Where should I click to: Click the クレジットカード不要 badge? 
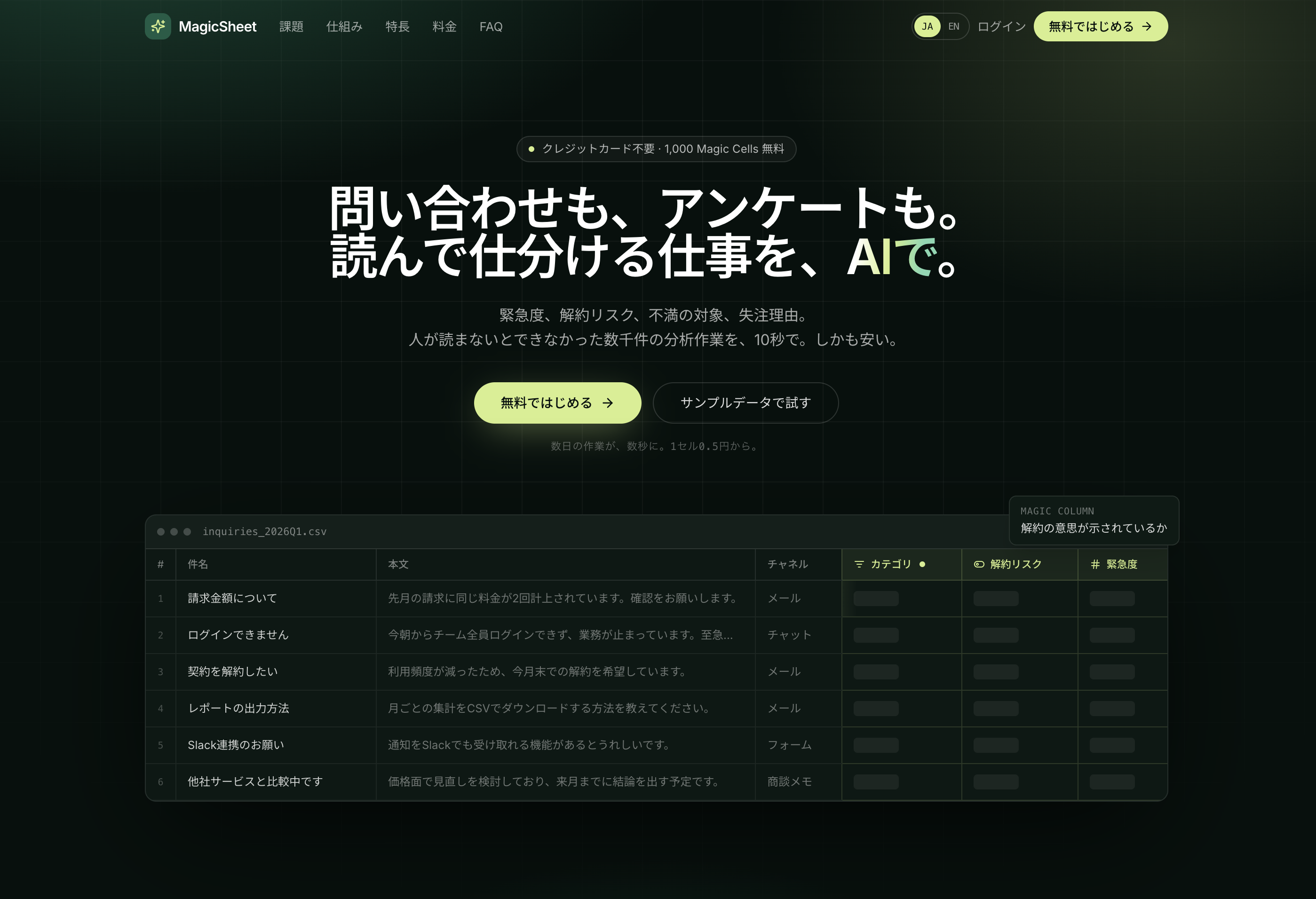tap(656, 149)
